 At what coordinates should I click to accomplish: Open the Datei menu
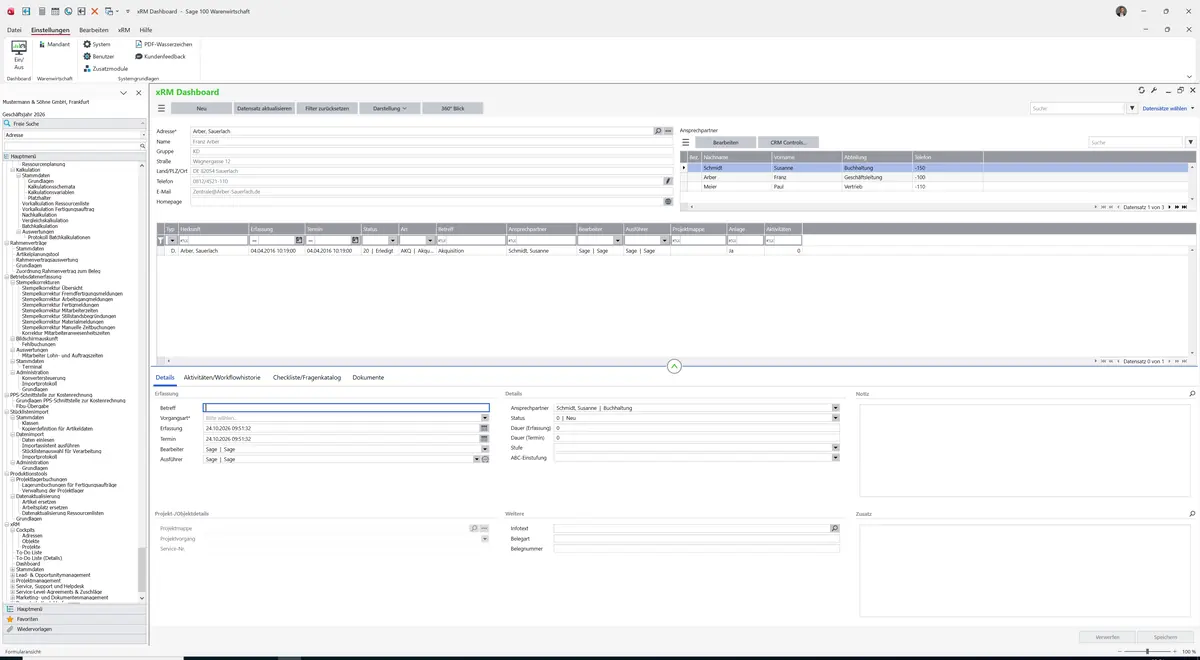(14, 30)
